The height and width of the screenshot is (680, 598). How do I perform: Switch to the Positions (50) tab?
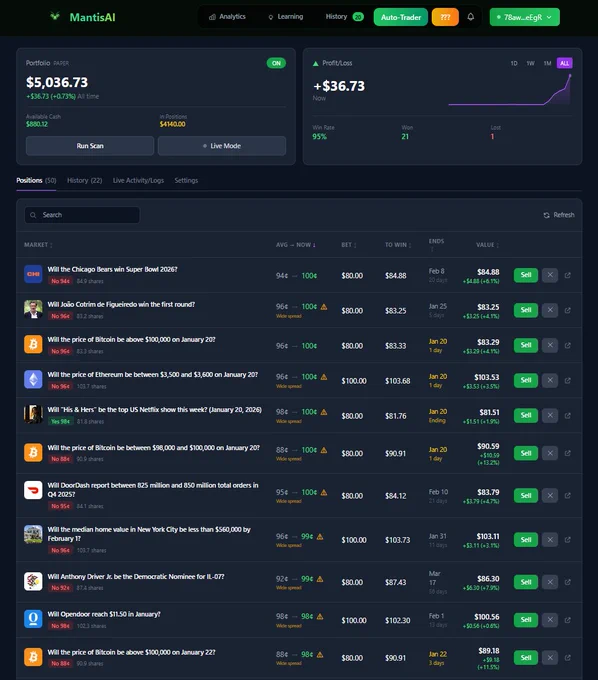click(x=36, y=180)
